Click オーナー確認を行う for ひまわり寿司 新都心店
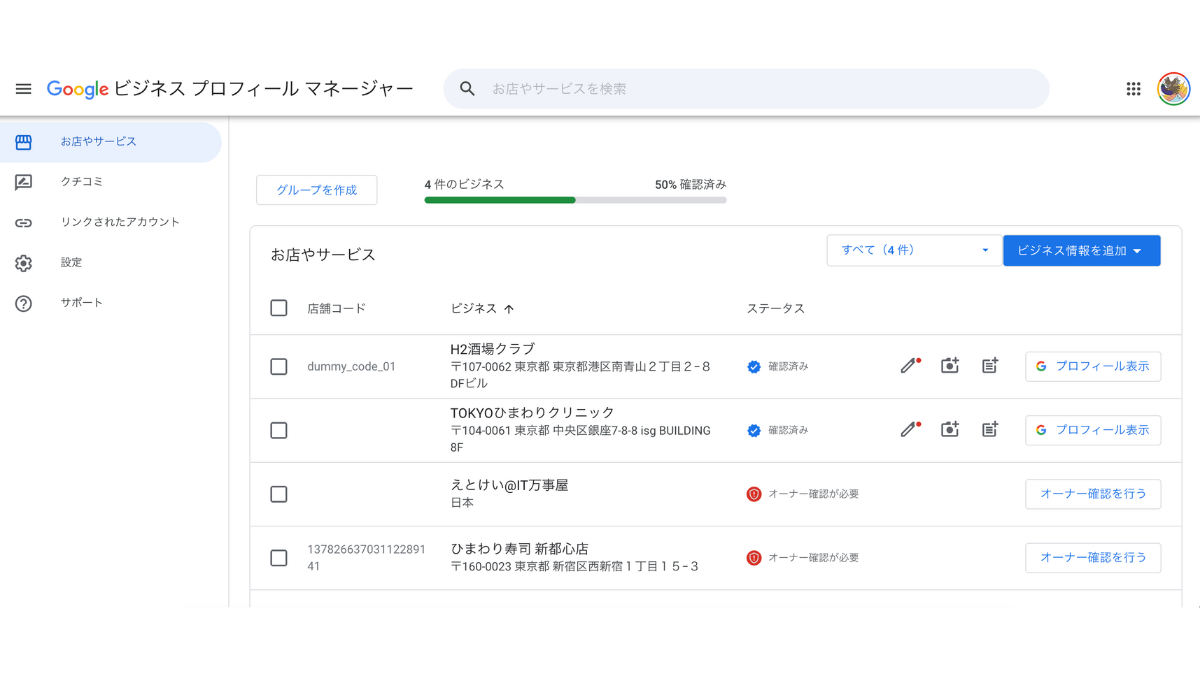 tap(1093, 557)
